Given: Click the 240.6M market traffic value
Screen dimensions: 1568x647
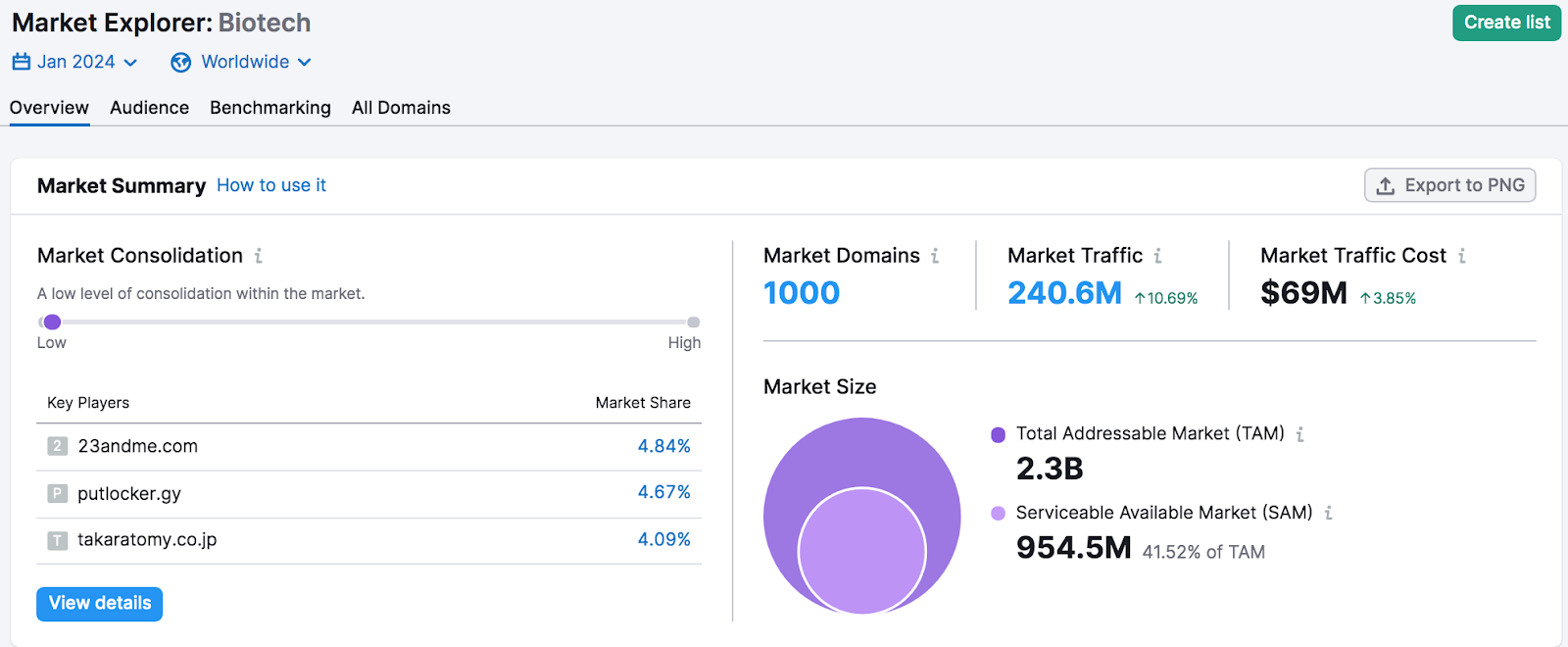Looking at the screenshot, I should click(x=1064, y=293).
